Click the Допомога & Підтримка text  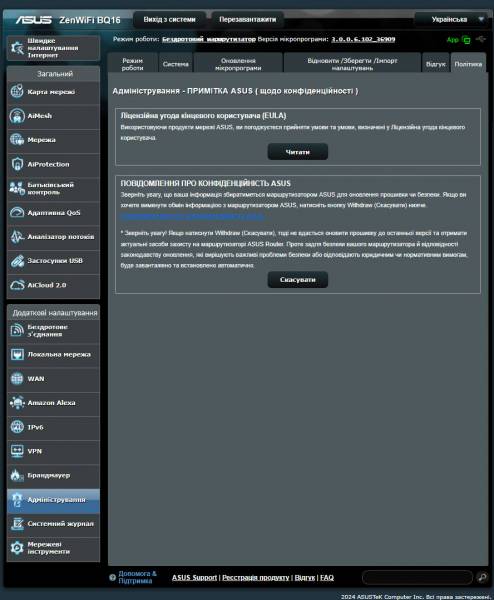click(x=137, y=577)
